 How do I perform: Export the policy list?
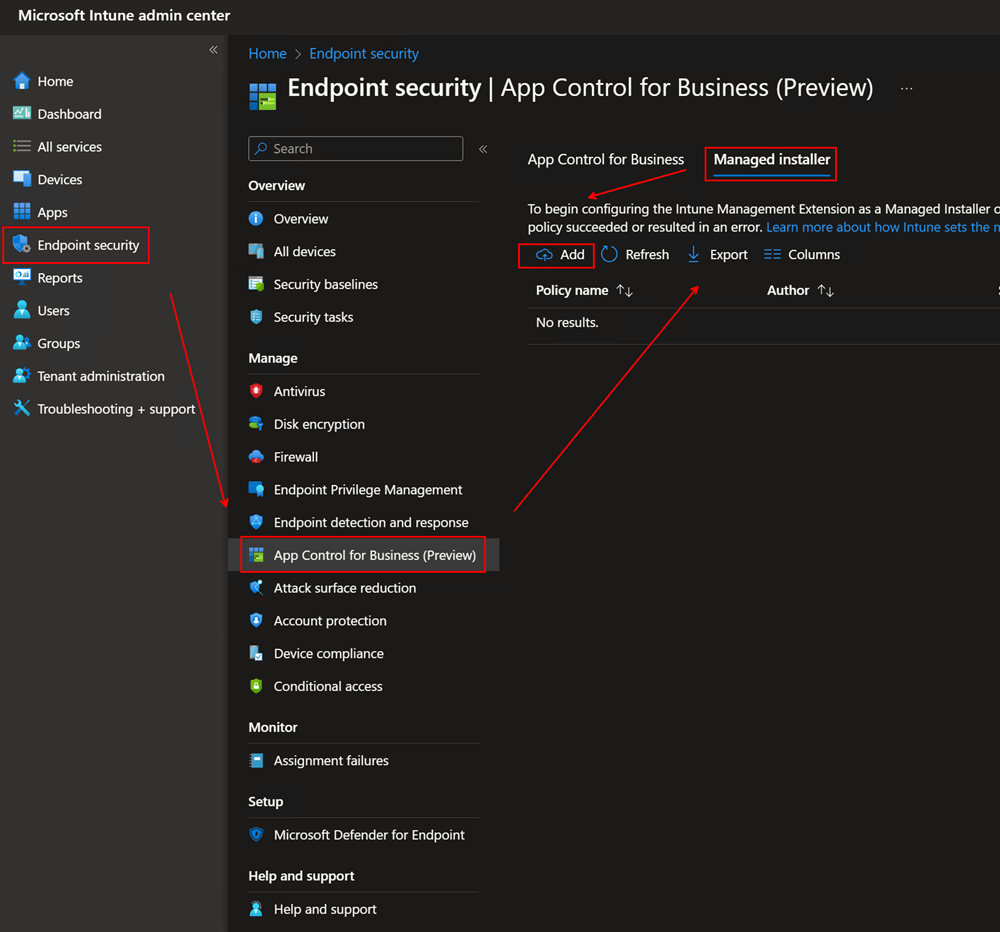717,255
